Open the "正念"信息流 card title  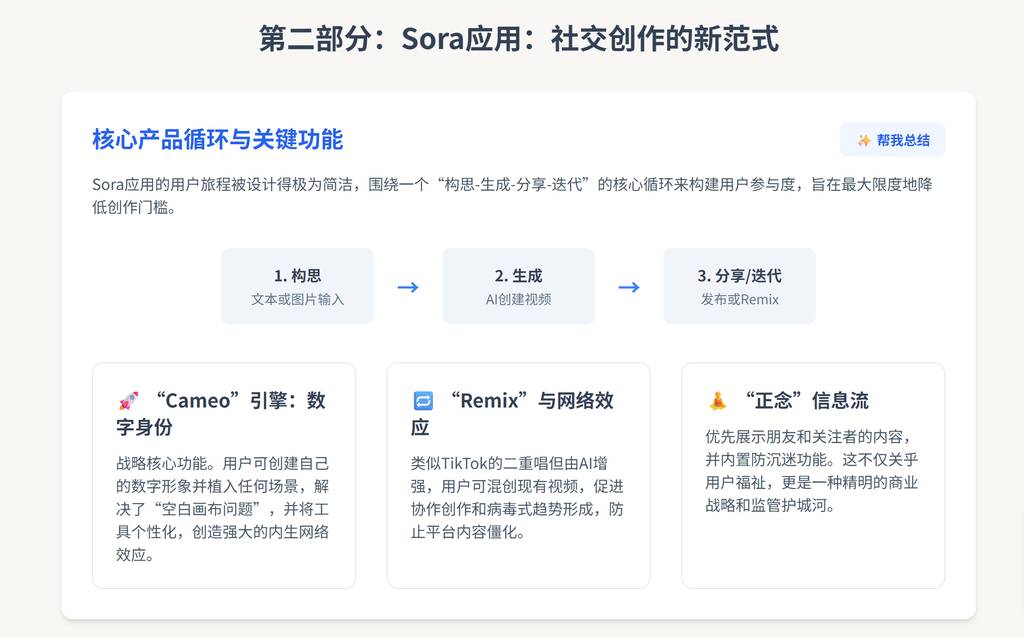point(806,401)
